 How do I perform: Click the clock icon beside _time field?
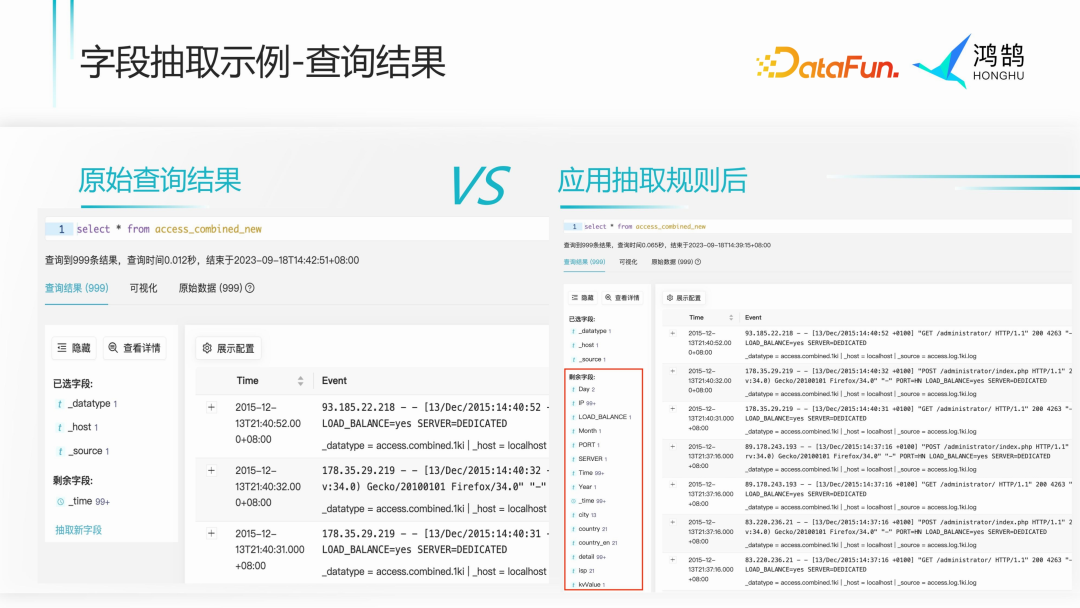pyautogui.click(x=59, y=501)
